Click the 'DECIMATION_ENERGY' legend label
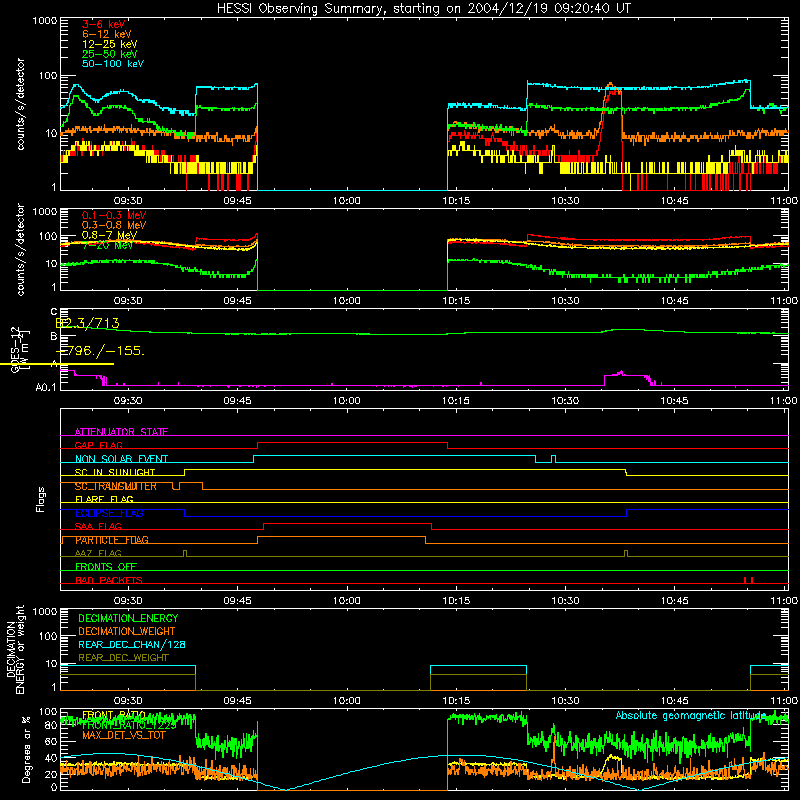This screenshot has height=800, width=800. click(128, 618)
